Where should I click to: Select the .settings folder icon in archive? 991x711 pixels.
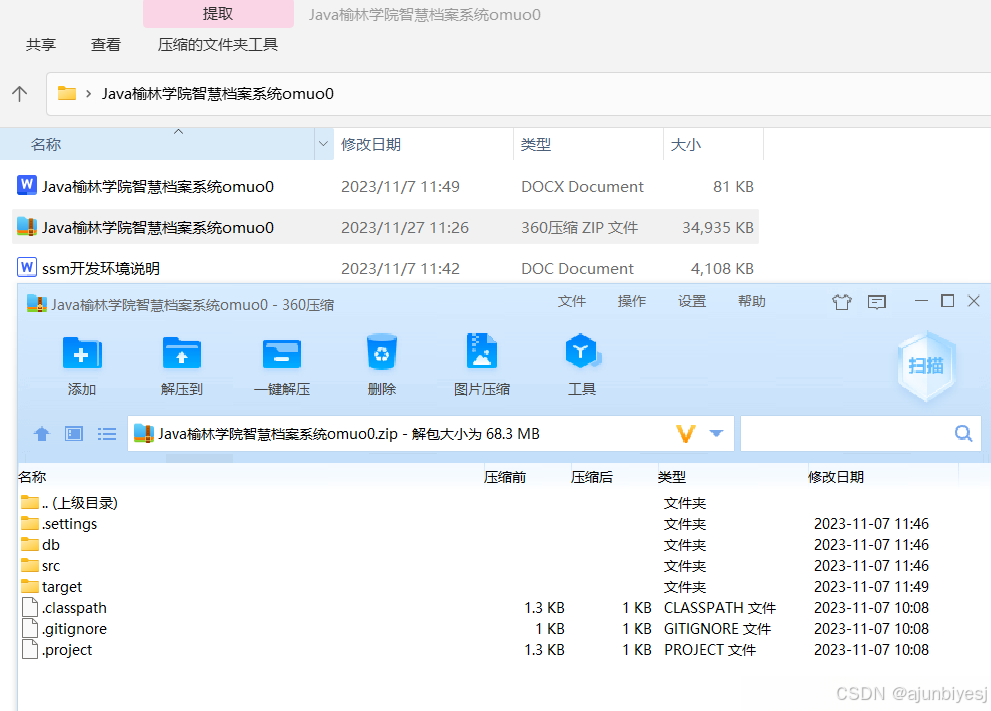pos(30,523)
